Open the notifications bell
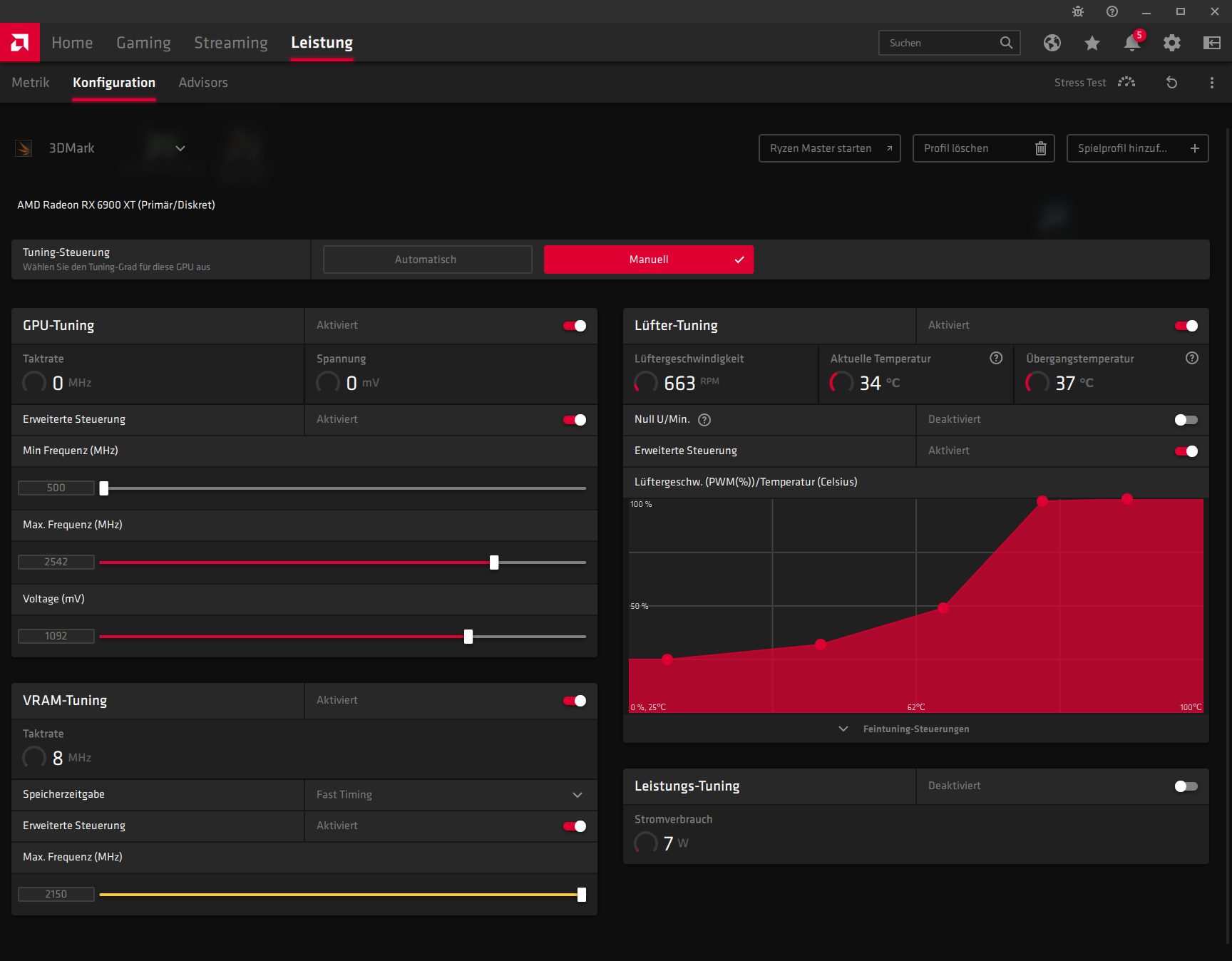This screenshot has width=1232, height=961. [1132, 42]
